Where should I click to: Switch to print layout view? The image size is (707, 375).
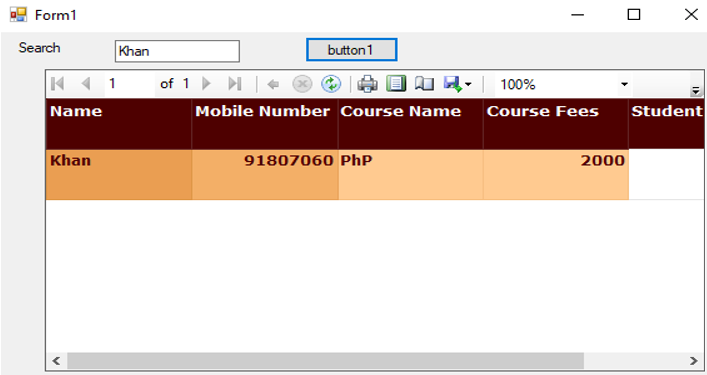coord(396,83)
